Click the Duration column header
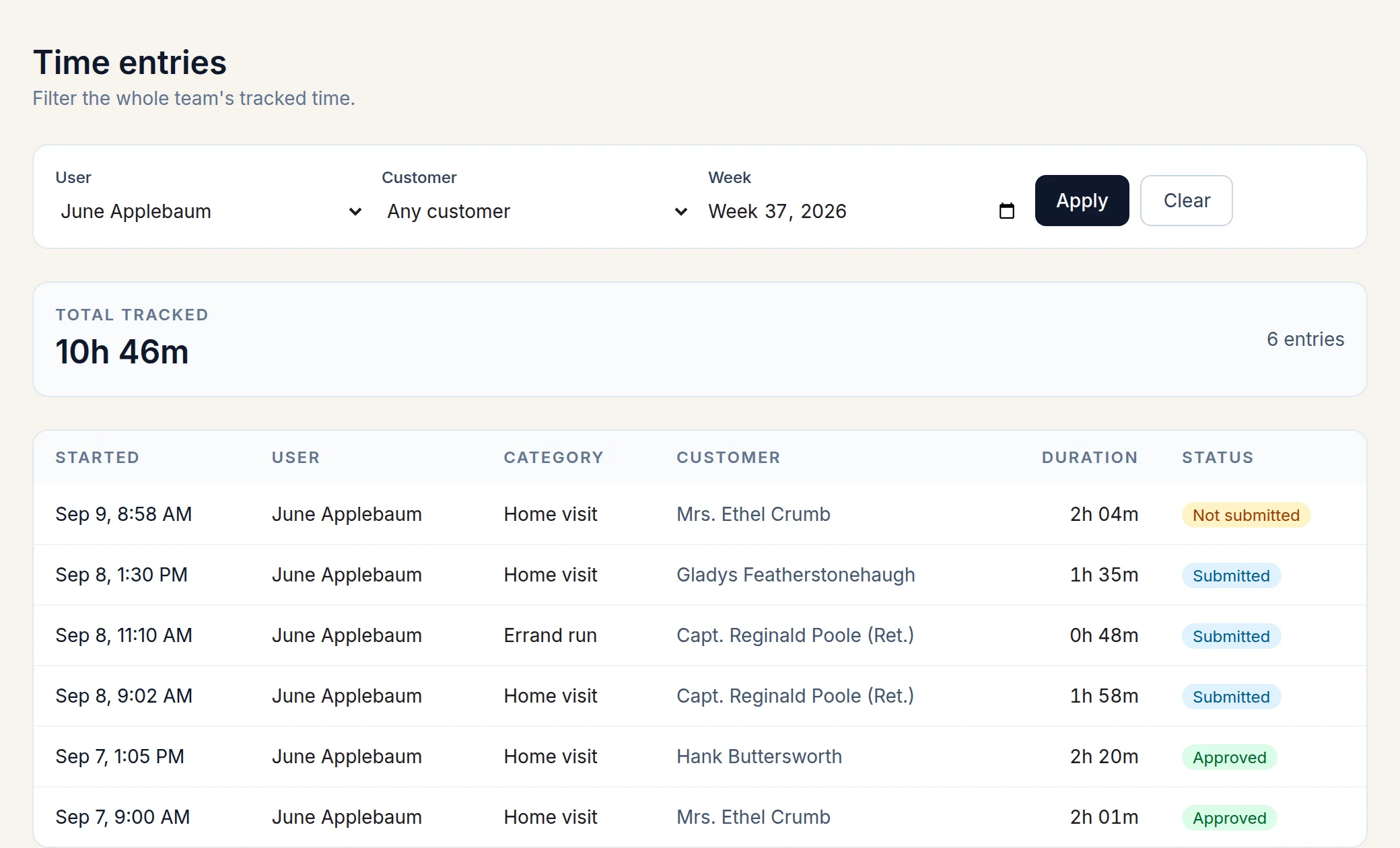1400x848 pixels. click(x=1090, y=458)
